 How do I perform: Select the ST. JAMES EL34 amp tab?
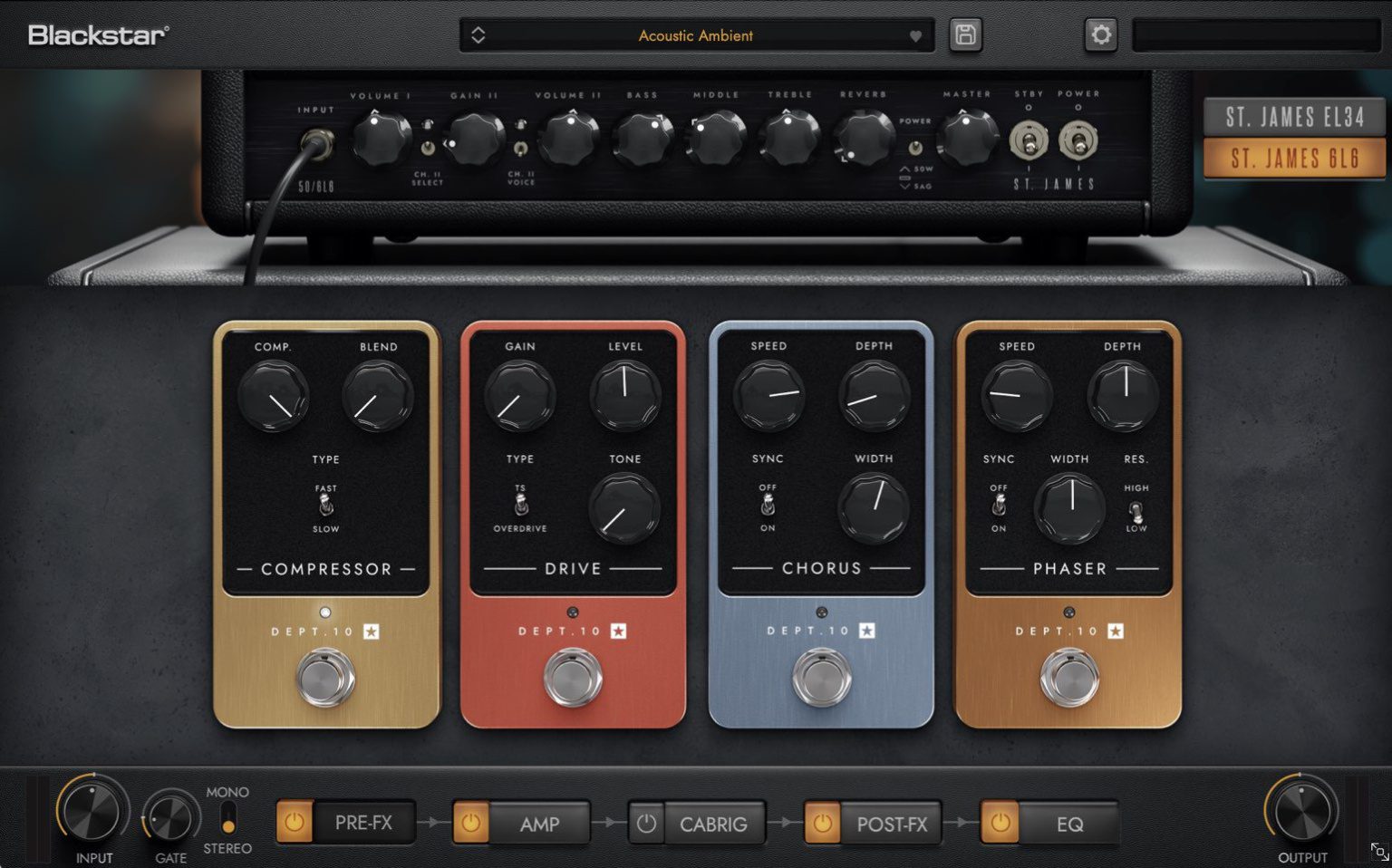point(1294,117)
